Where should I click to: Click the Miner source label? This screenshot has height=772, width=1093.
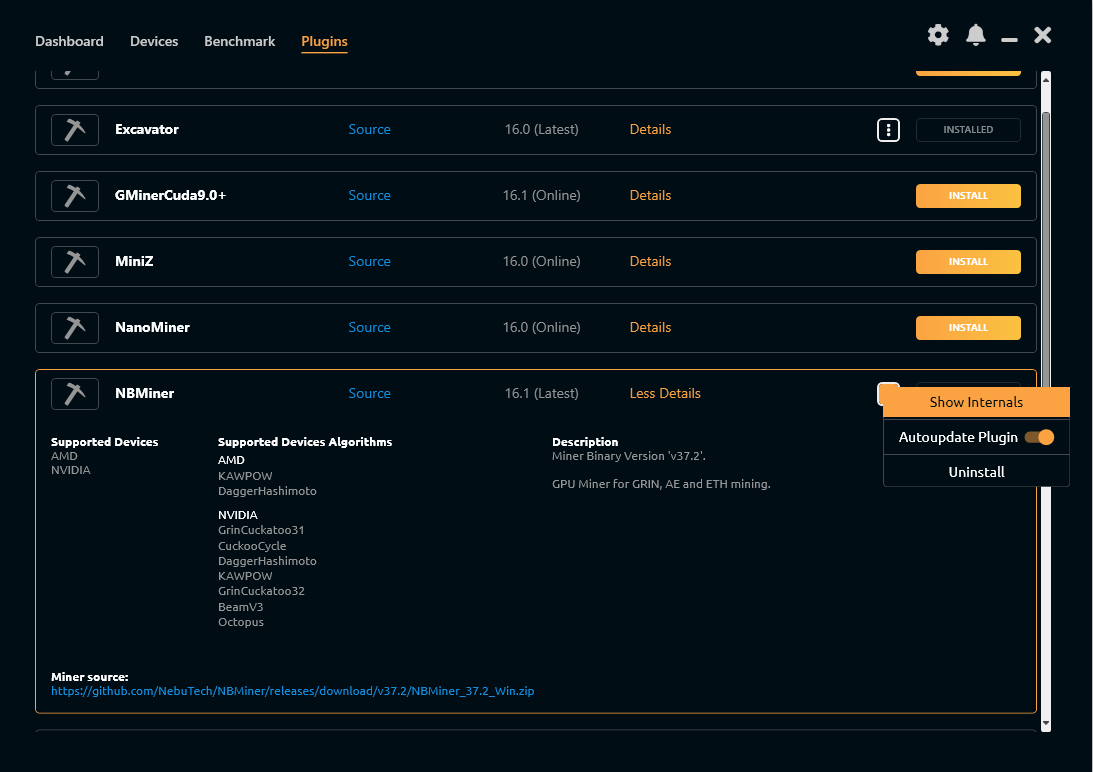tap(89, 676)
